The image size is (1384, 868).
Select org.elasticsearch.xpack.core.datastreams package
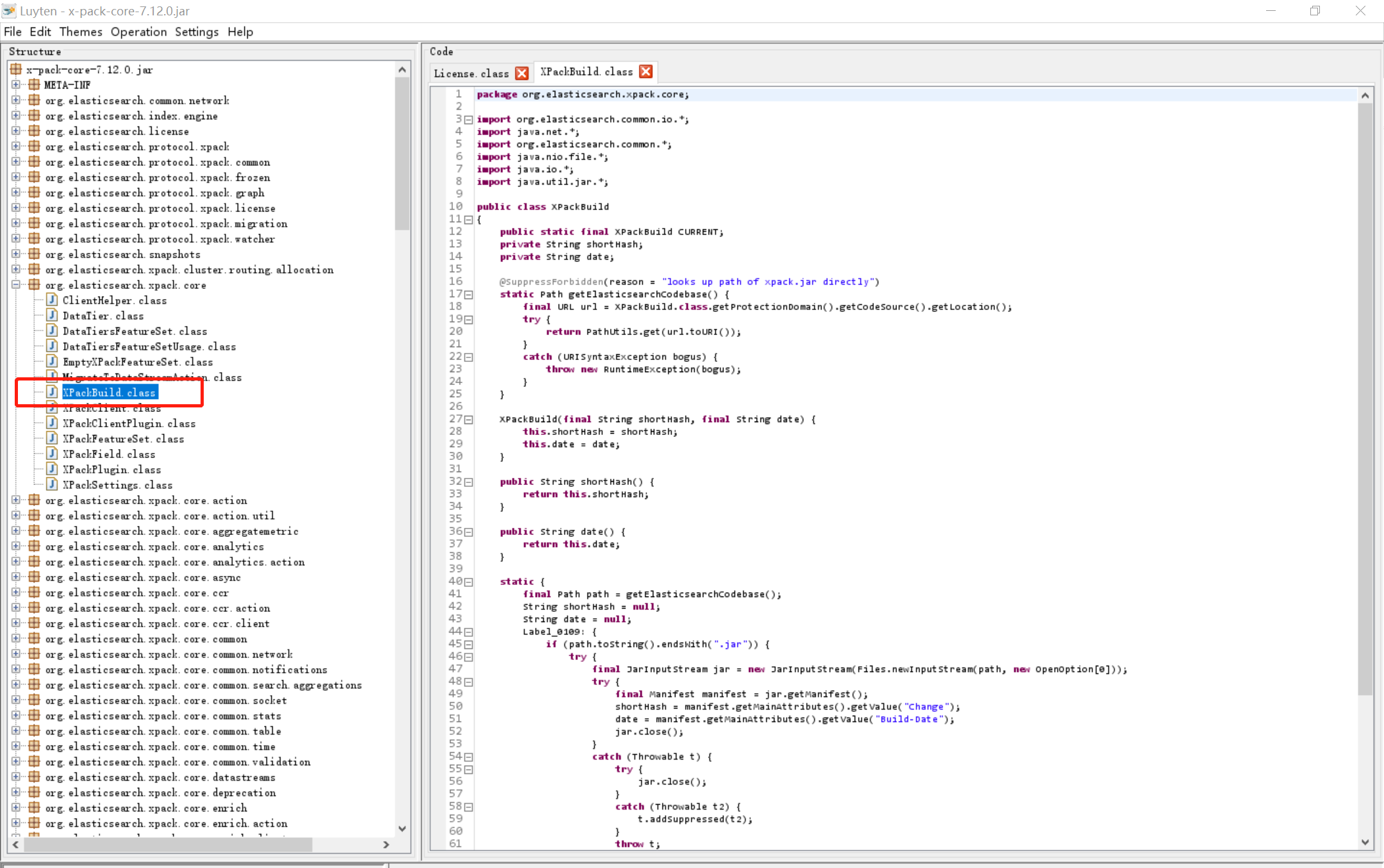pyautogui.click(x=160, y=777)
